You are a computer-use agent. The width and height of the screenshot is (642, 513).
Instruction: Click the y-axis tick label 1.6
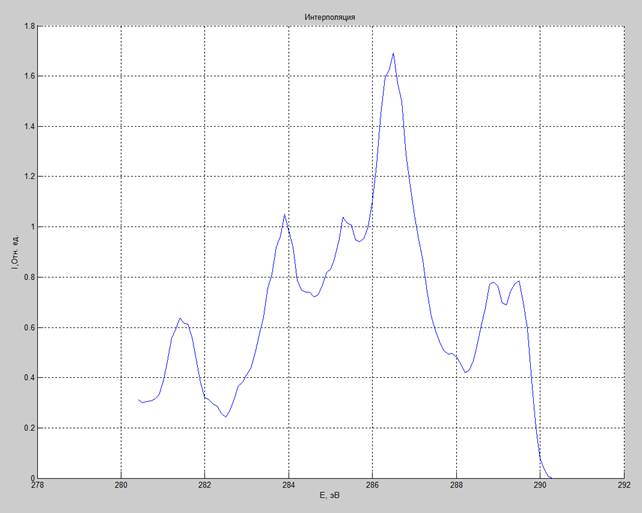pyautogui.click(x=30, y=76)
